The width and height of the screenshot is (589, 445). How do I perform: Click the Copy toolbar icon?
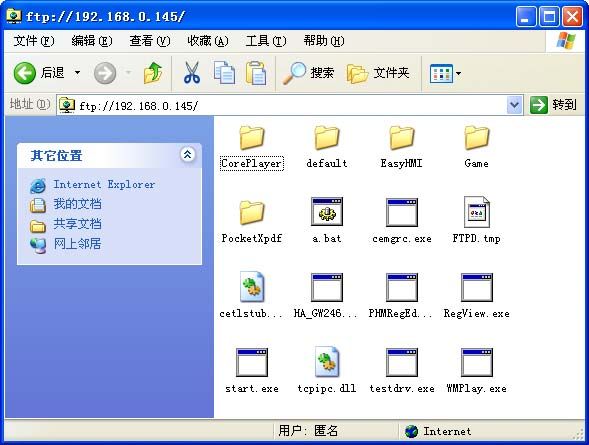pyautogui.click(x=224, y=73)
